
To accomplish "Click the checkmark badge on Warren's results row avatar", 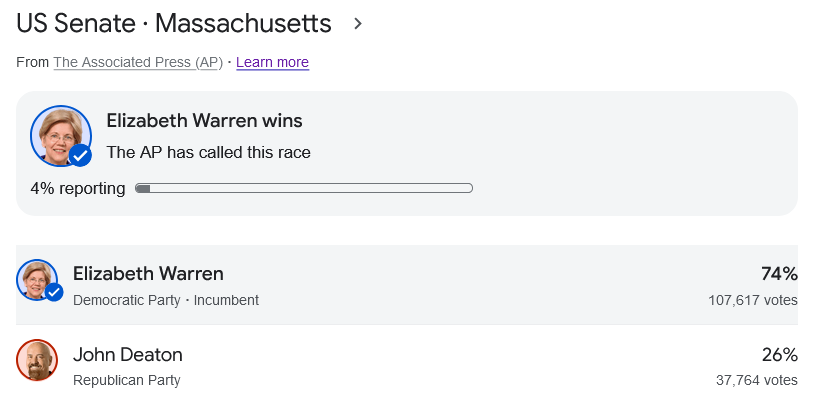I will pos(54,292).
